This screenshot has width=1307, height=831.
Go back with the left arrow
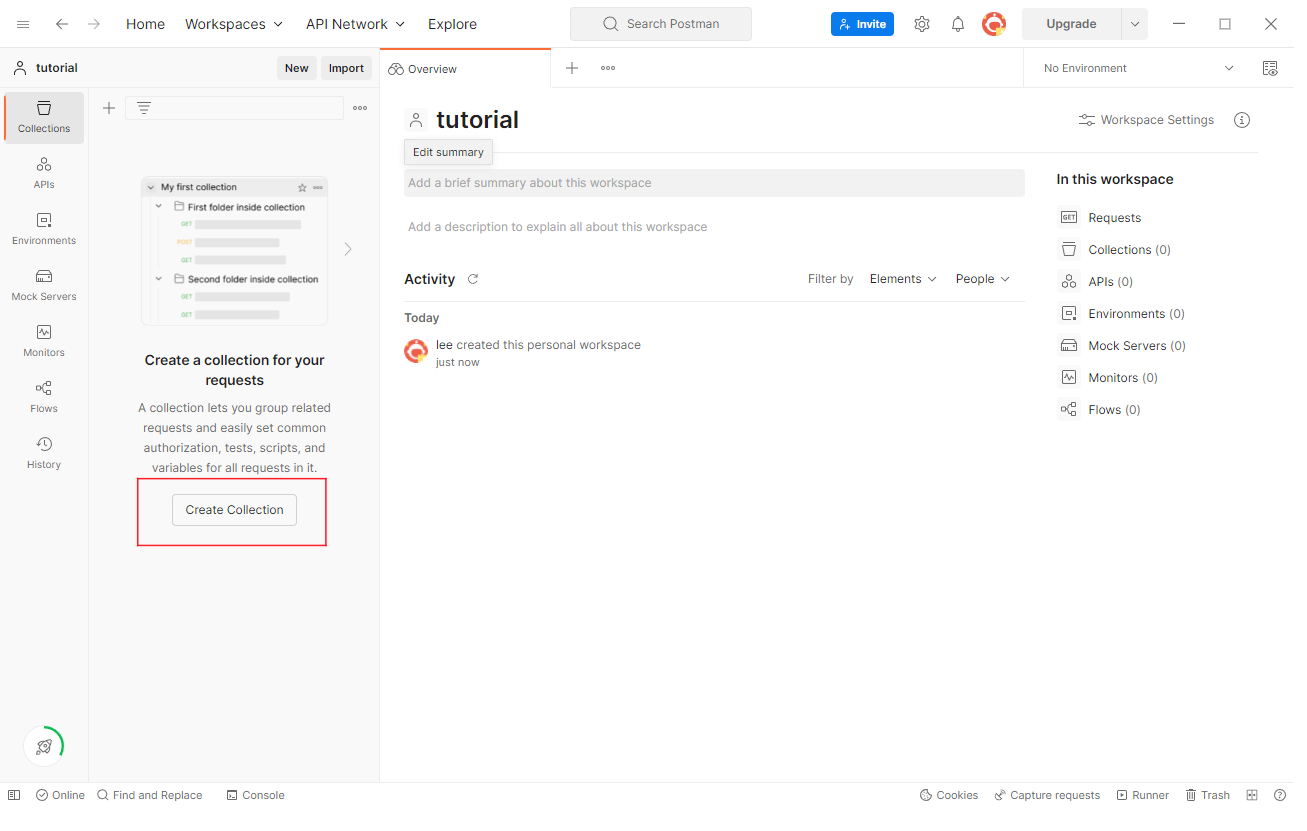62,24
